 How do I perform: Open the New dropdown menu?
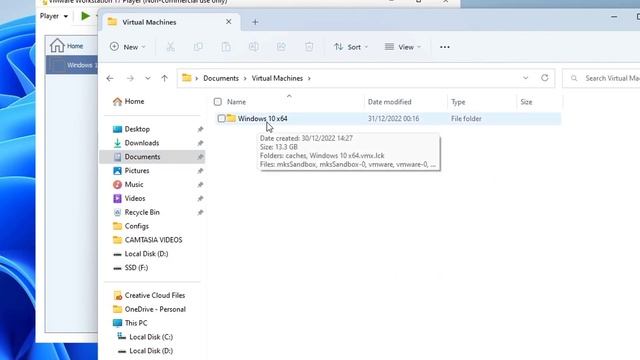127,47
